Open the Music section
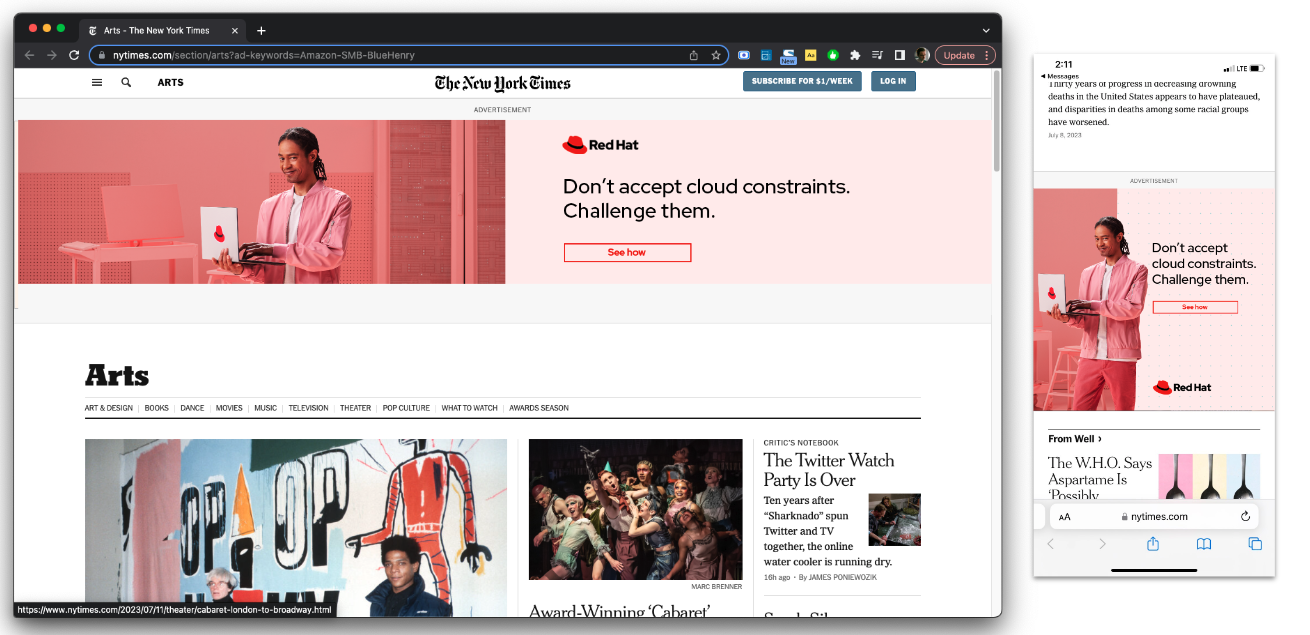1310x635 pixels. coord(265,408)
